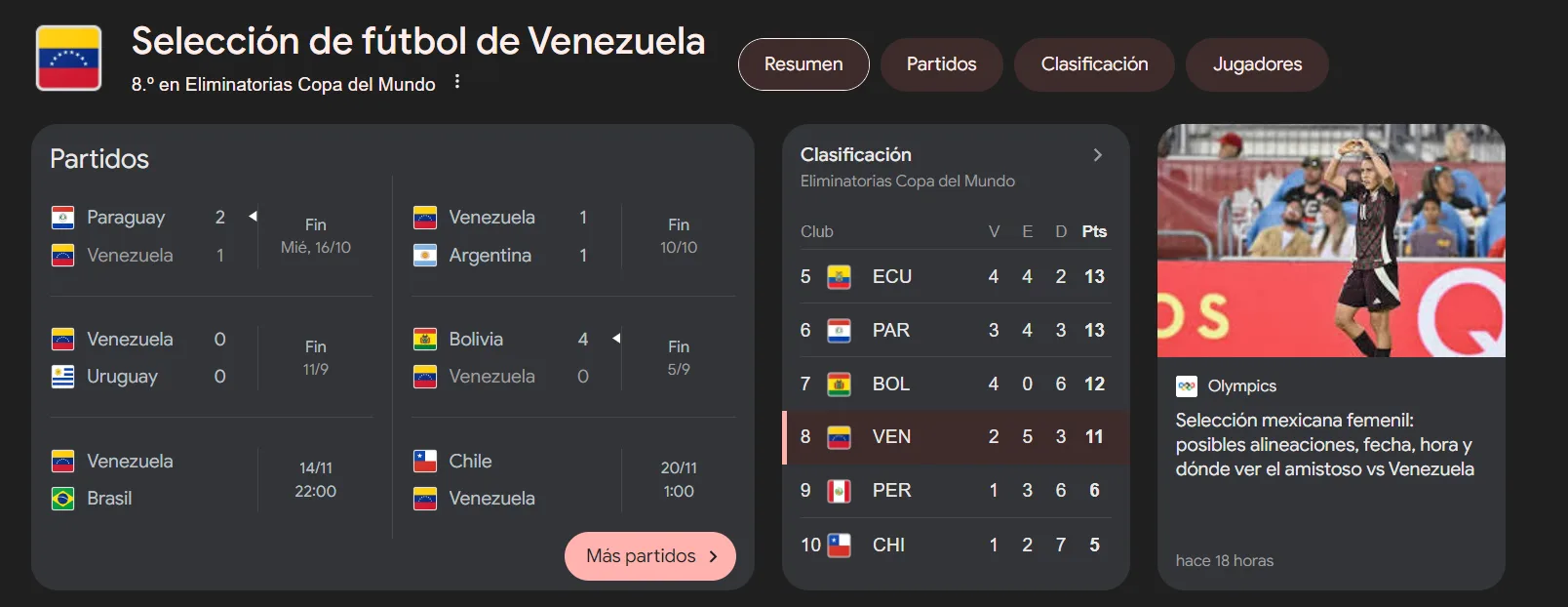Expand Clasificación with the chevron arrow

pyautogui.click(x=1098, y=155)
